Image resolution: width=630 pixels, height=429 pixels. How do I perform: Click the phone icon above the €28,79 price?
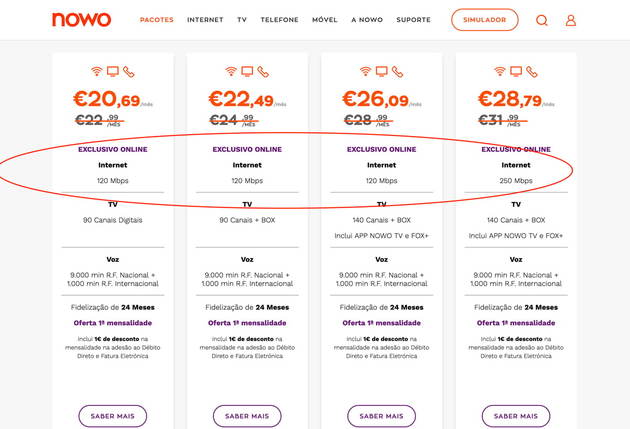[532, 72]
